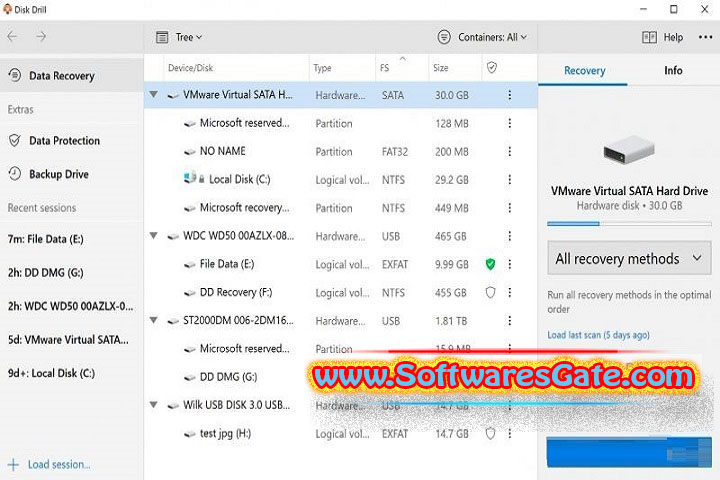The image size is (720, 480).
Task: Select File Data (E:) volume
Action: pyautogui.click(x=340, y=264)
